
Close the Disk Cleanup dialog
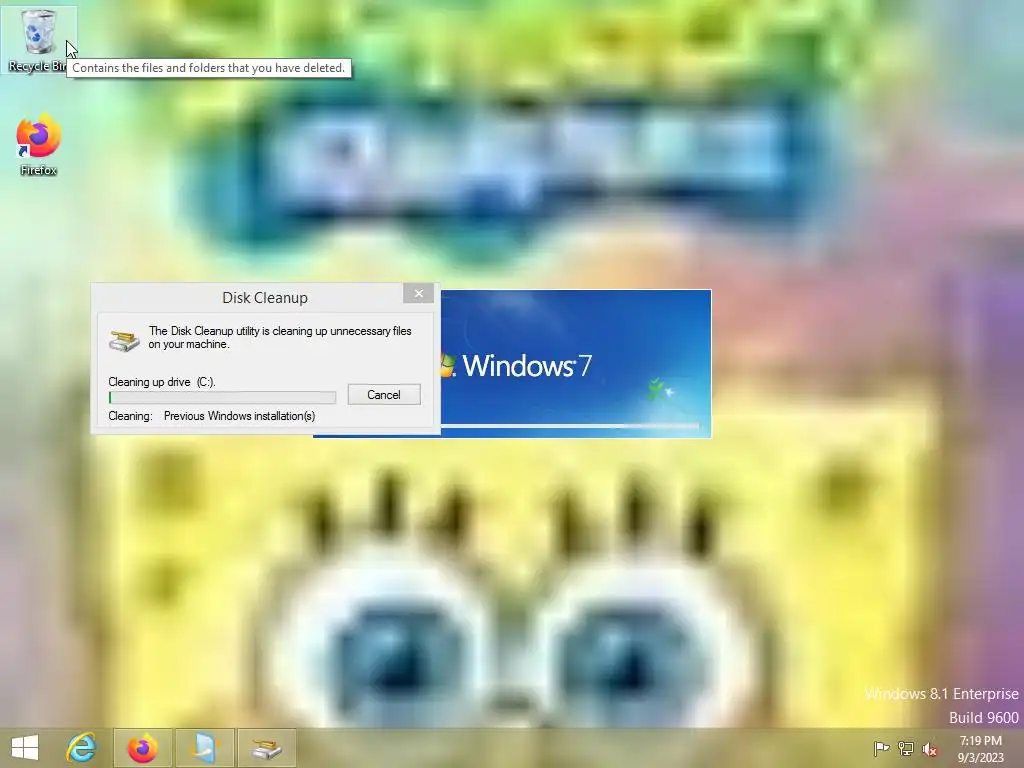(419, 294)
